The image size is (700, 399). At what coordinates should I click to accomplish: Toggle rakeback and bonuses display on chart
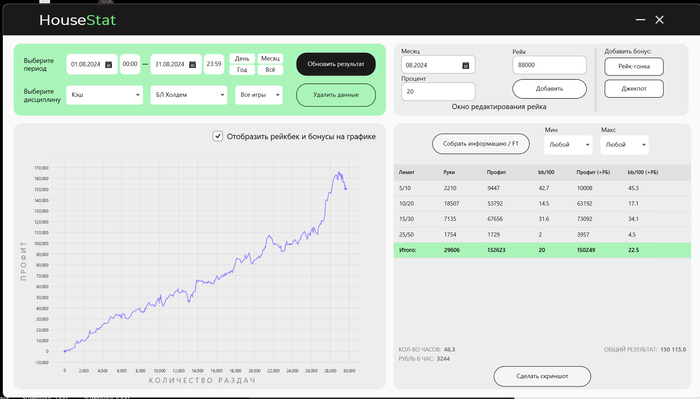(x=217, y=137)
